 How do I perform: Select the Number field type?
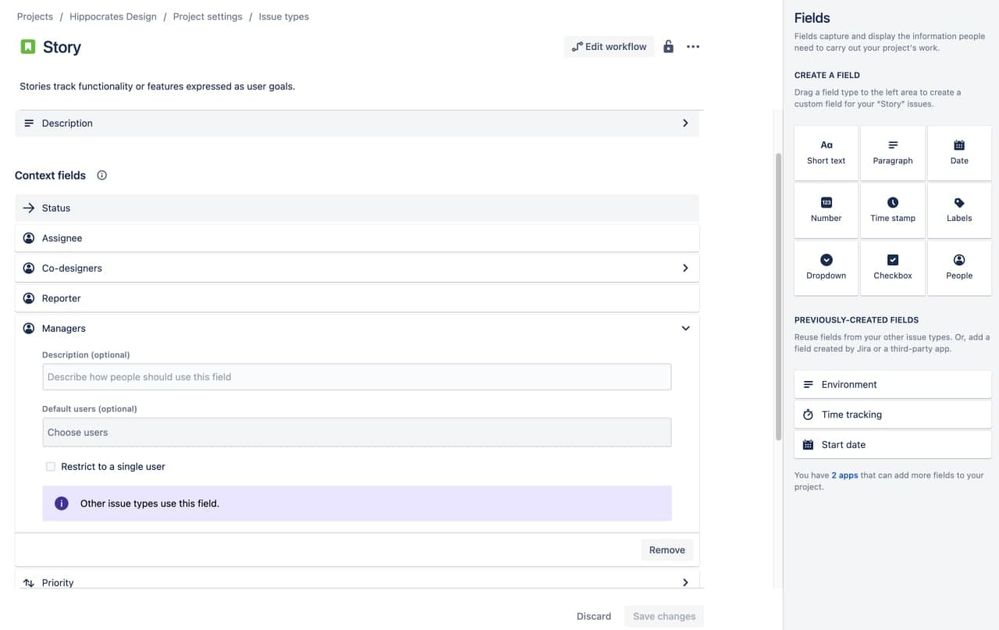coord(826,210)
